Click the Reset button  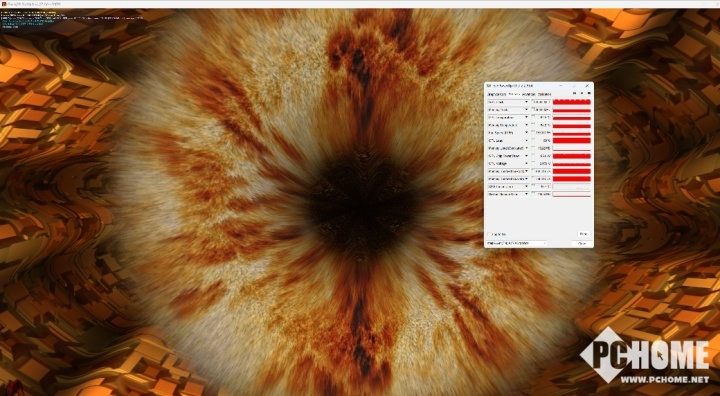tap(583, 234)
